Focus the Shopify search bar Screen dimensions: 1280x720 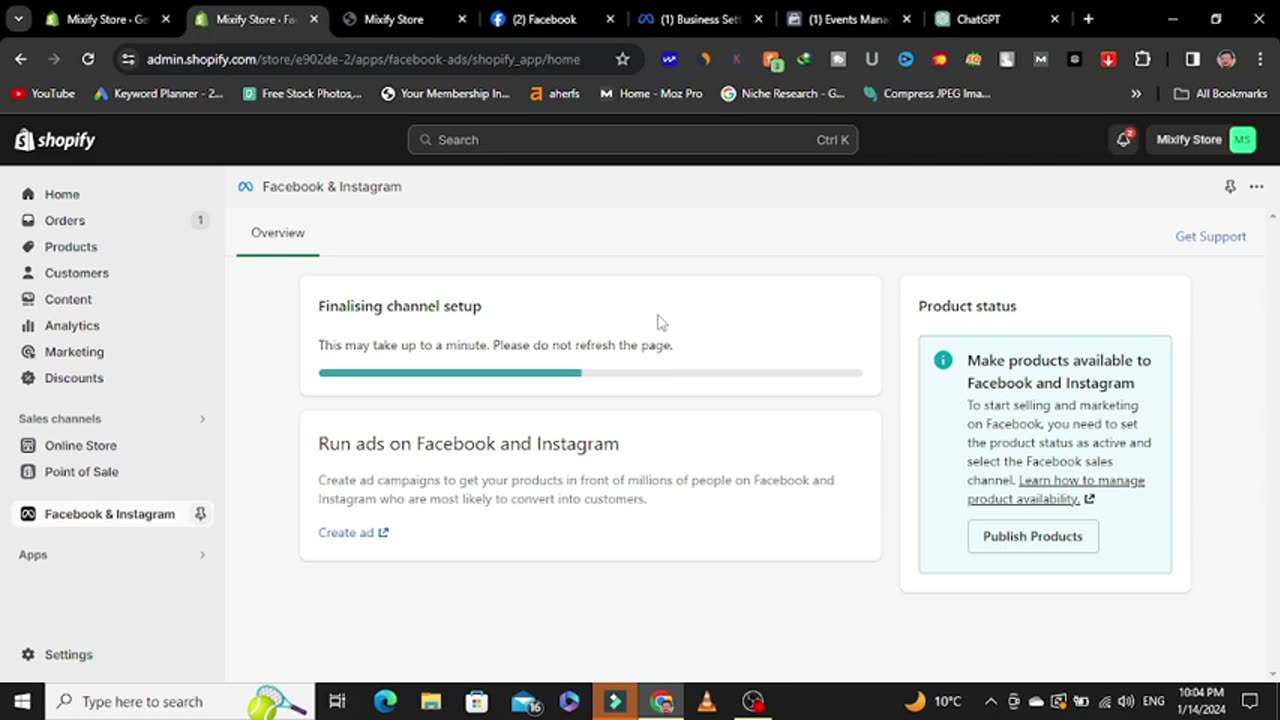[632, 140]
